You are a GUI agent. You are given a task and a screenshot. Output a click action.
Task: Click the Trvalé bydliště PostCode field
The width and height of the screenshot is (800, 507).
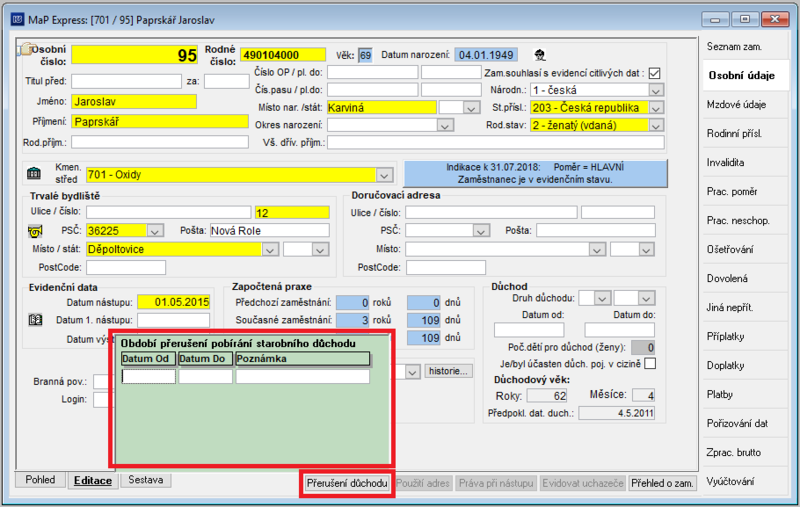[126, 267]
